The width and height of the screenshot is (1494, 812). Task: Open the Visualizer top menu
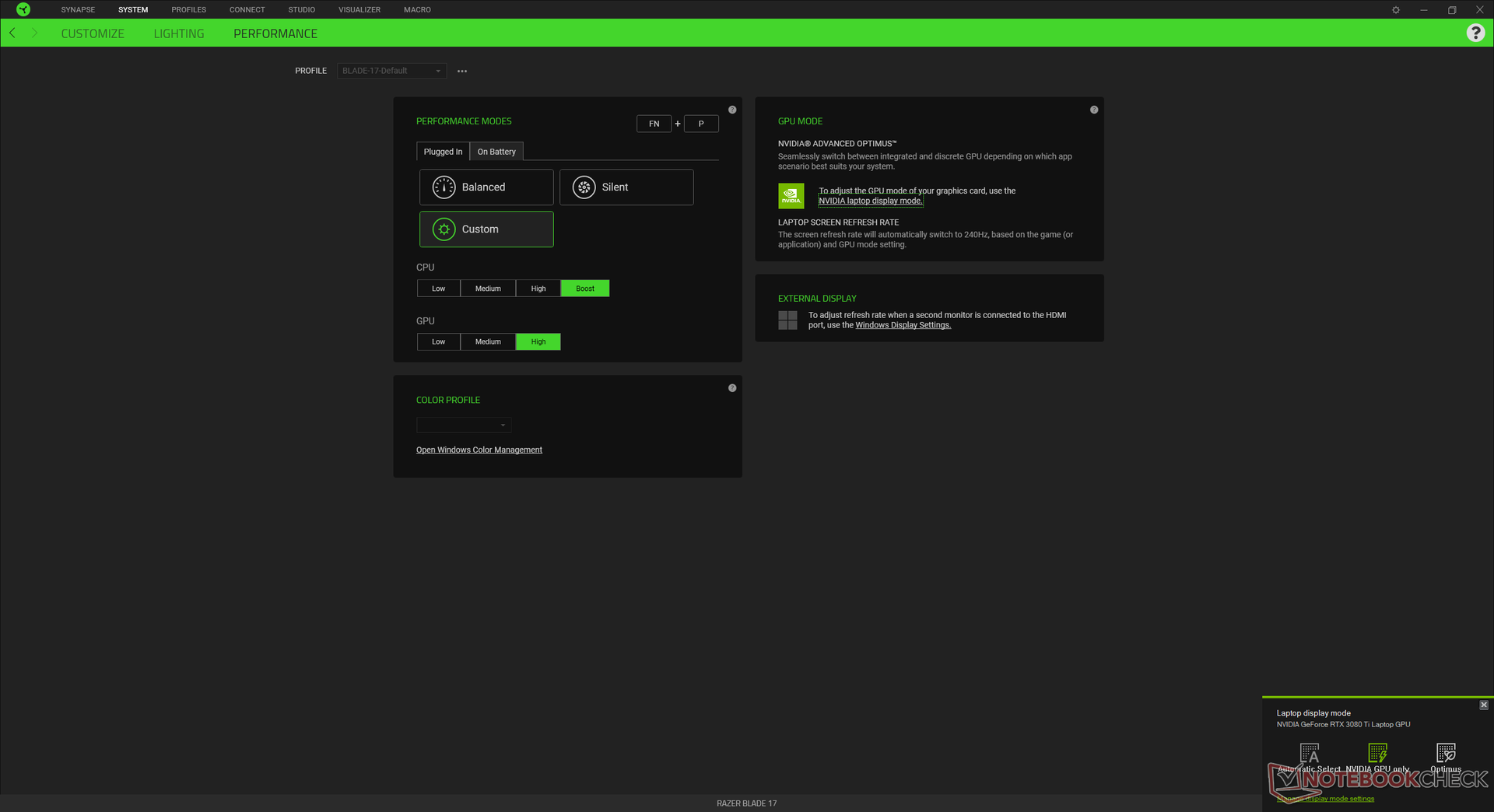coord(359,10)
